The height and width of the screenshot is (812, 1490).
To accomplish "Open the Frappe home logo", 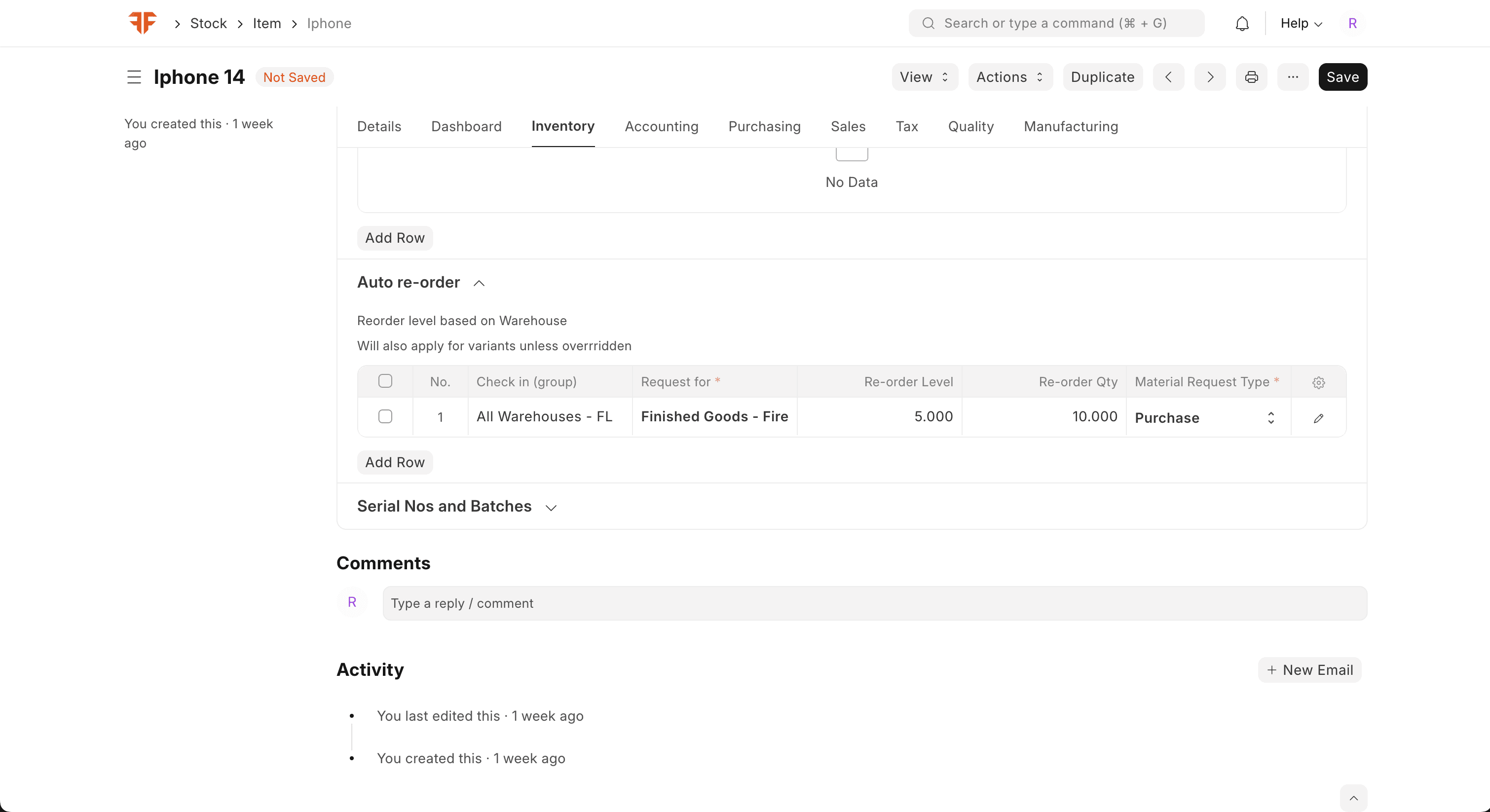I will coord(142,23).
